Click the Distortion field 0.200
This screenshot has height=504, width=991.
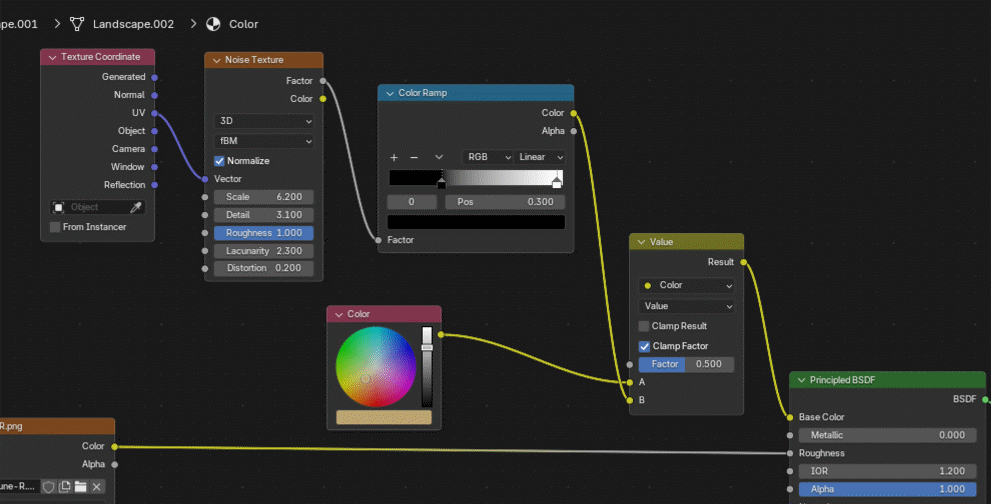[264, 268]
